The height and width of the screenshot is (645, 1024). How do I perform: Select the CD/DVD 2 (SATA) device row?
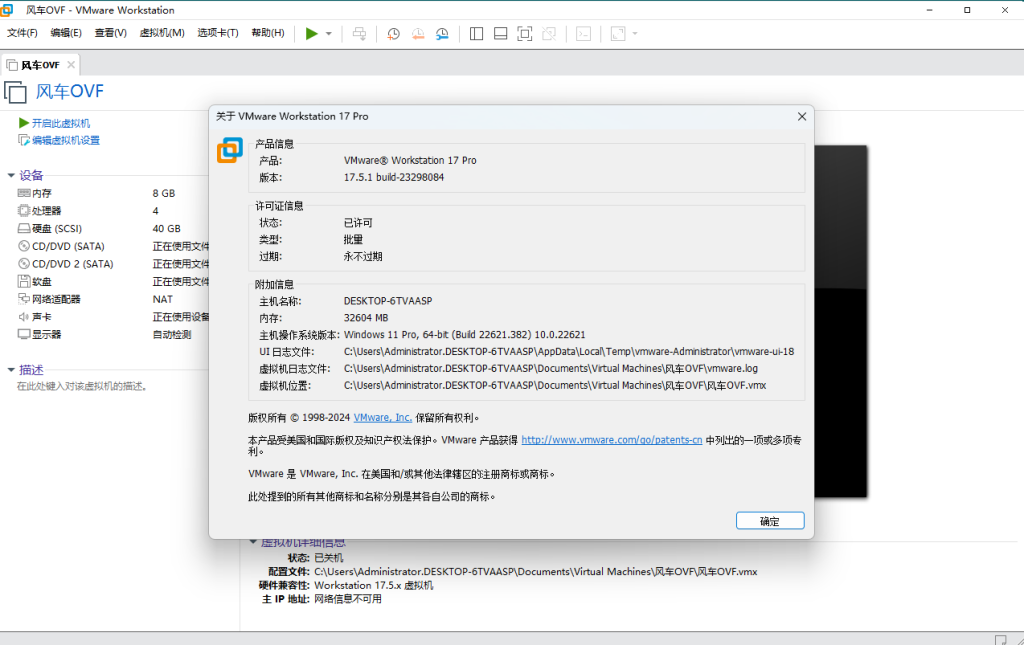[x=112, y=264]
